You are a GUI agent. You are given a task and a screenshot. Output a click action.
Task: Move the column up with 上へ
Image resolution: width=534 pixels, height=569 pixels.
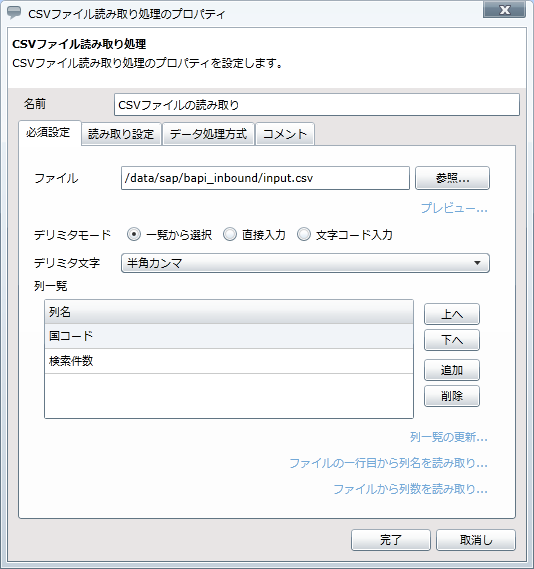tap(452, 314)
